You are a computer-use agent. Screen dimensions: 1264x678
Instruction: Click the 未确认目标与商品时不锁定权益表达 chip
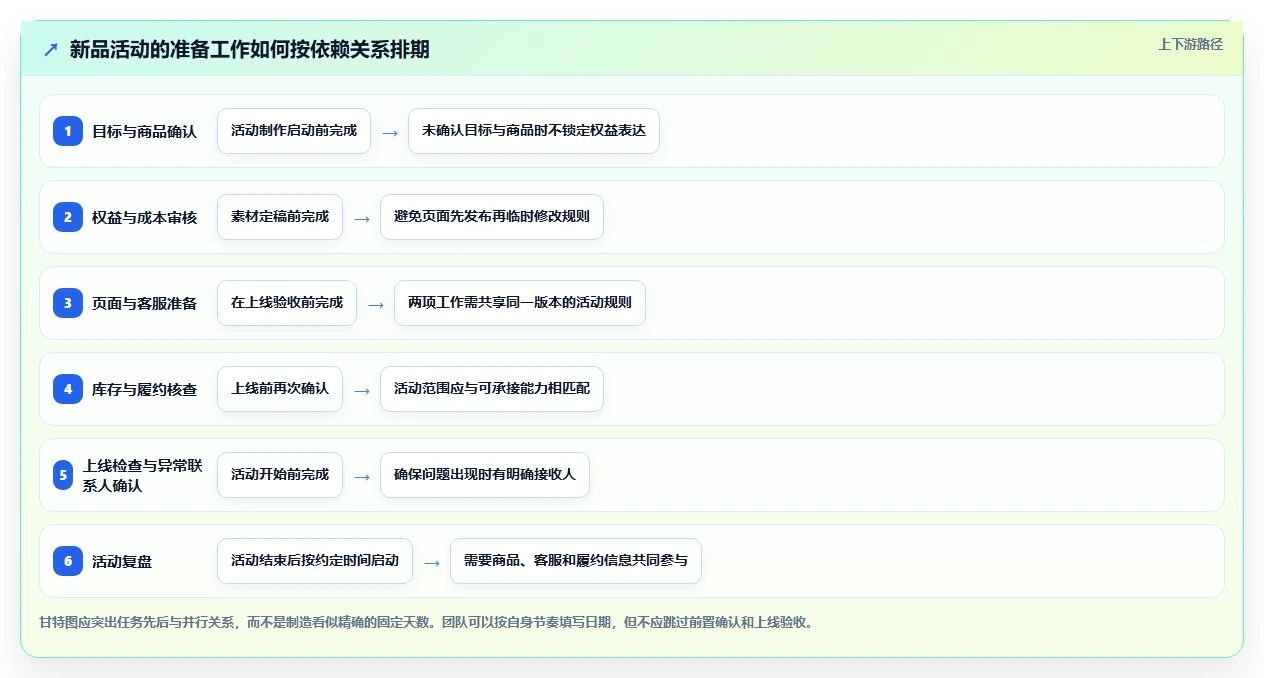click(x=534, y=131)
